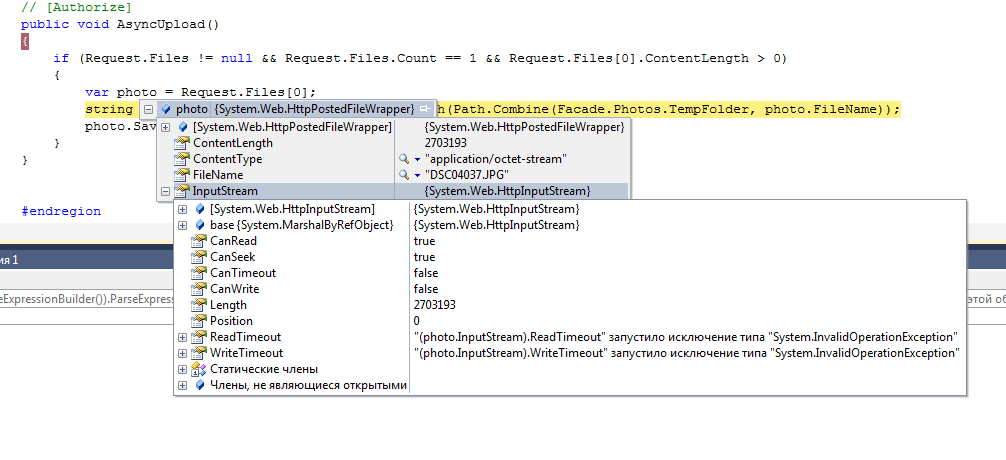Click the "DSC04037.JPG" file name value

point(466,175)
